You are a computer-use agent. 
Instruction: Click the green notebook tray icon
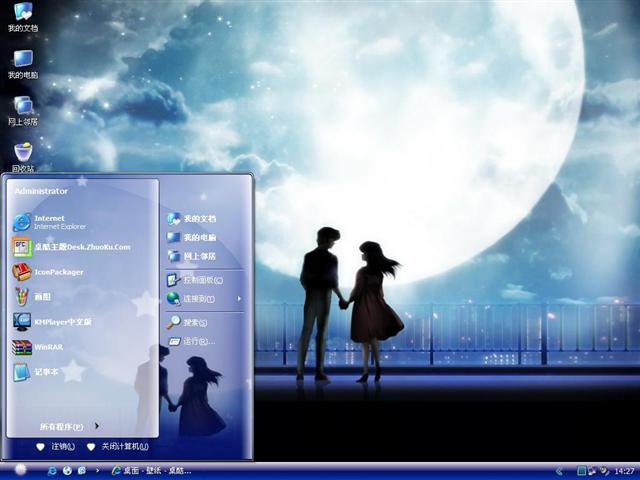click(x=581, y=471)
